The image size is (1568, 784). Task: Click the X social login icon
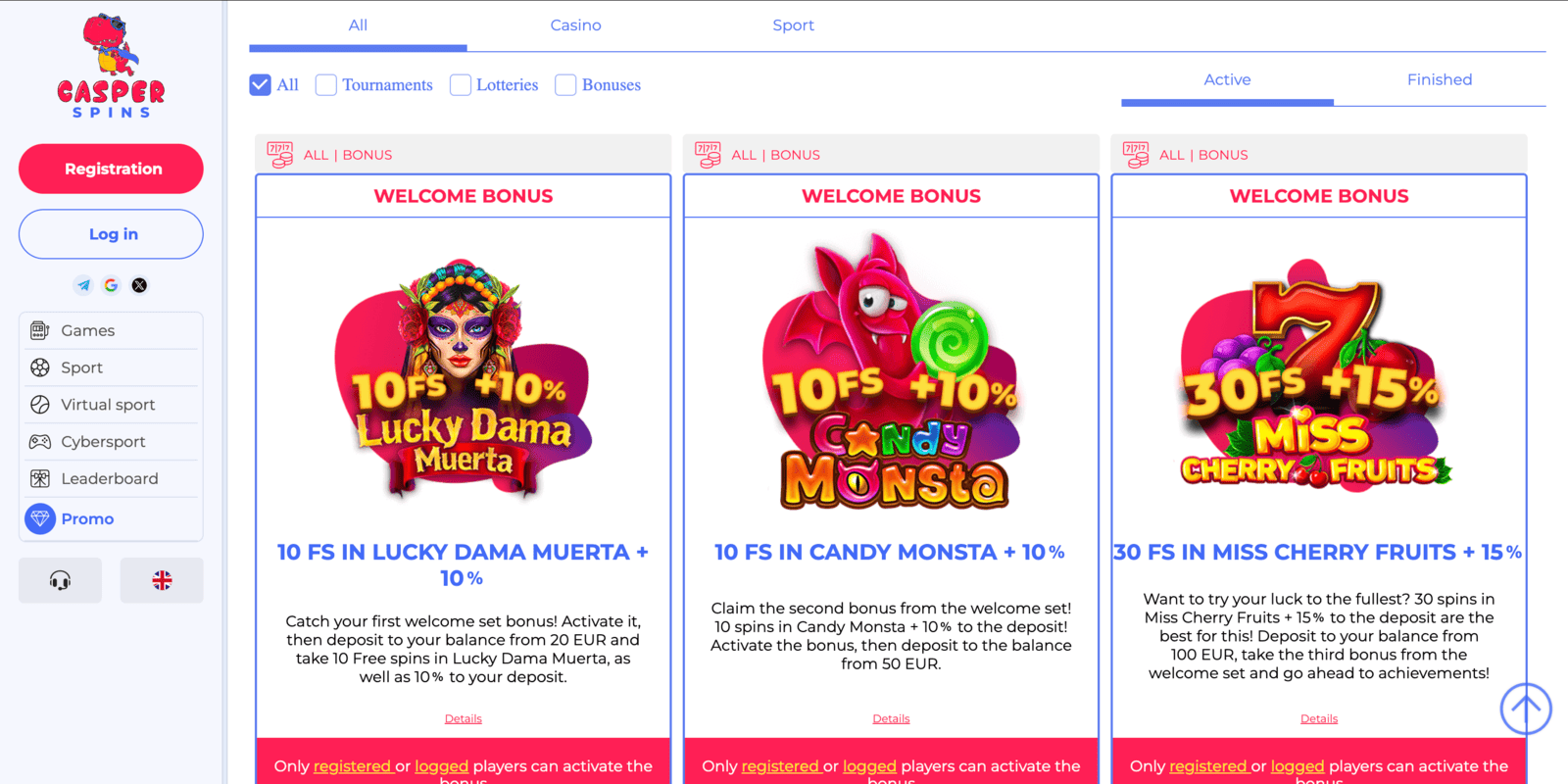[x=139, y=285]
